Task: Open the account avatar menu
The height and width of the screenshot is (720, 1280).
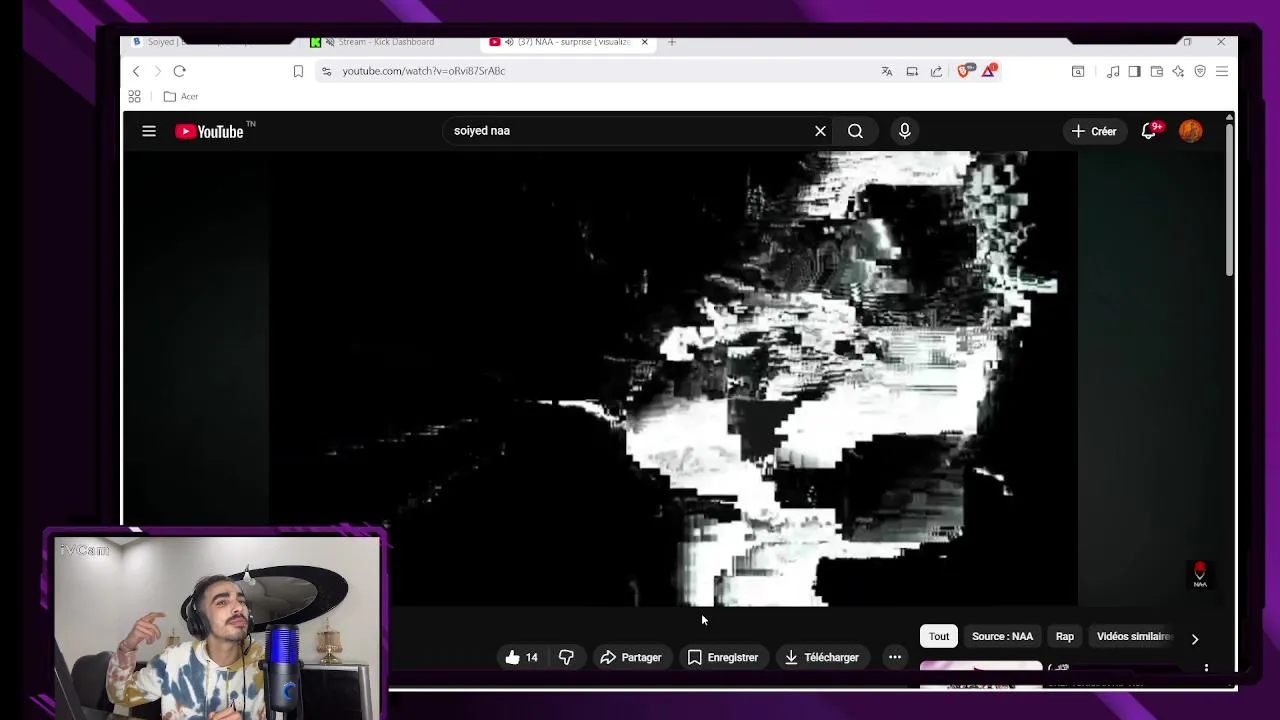Action: click(x=1190, y=131)
